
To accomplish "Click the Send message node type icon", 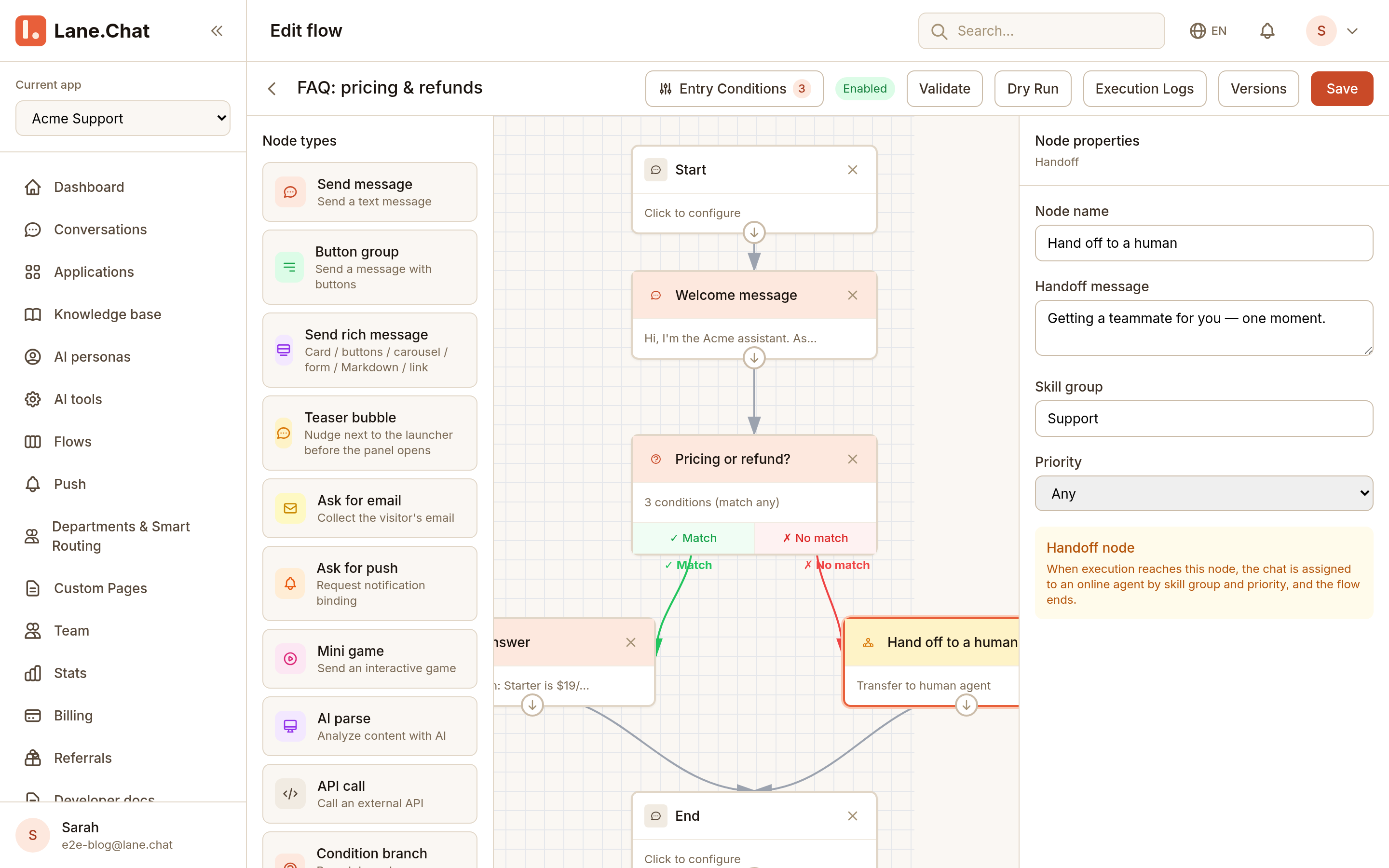I will pyautogui.click(x=290, y=192).
